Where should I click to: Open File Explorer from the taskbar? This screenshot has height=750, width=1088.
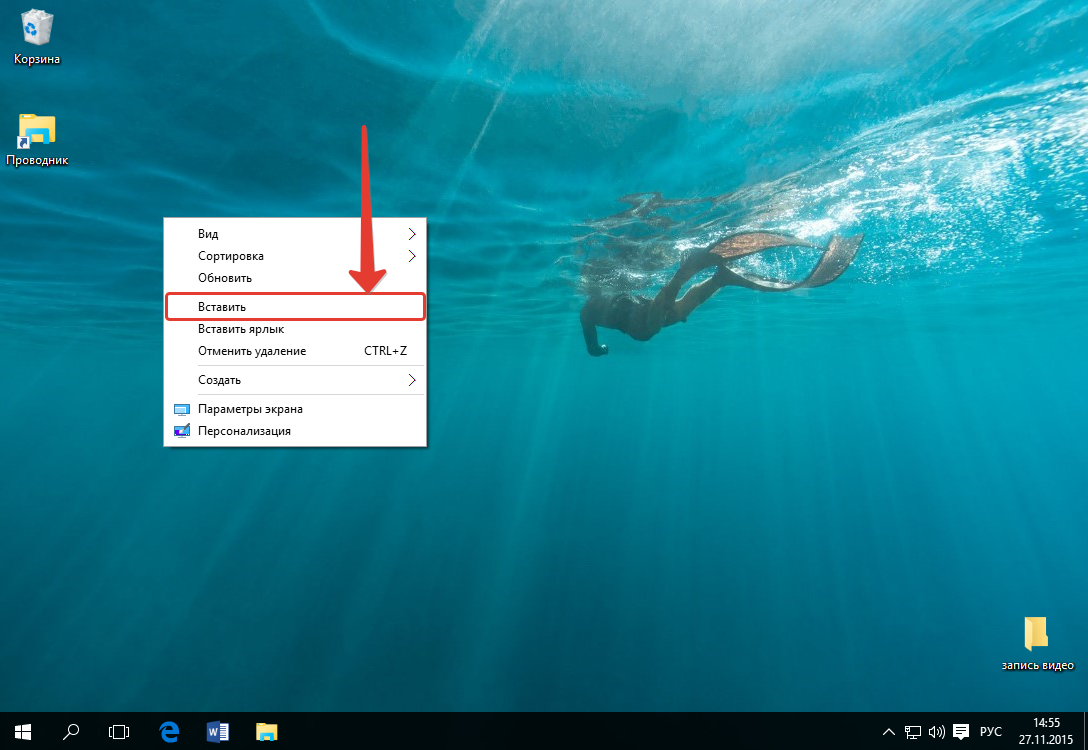point(266,732)
